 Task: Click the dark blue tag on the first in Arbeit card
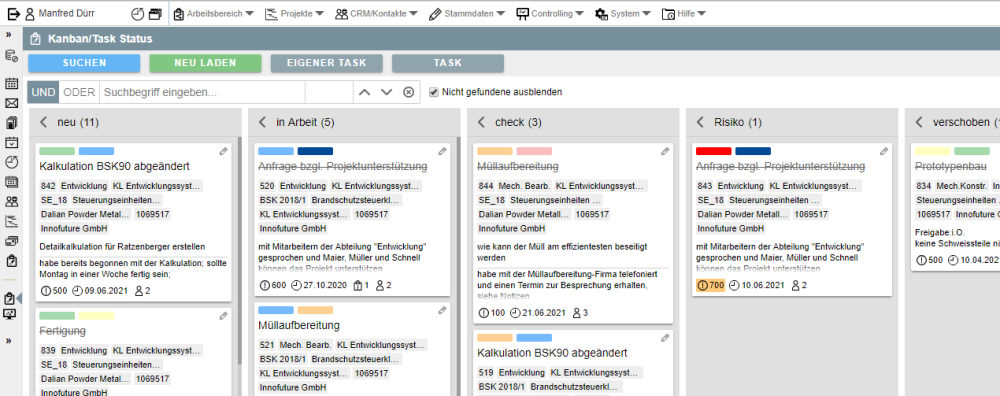pos(315,151)
